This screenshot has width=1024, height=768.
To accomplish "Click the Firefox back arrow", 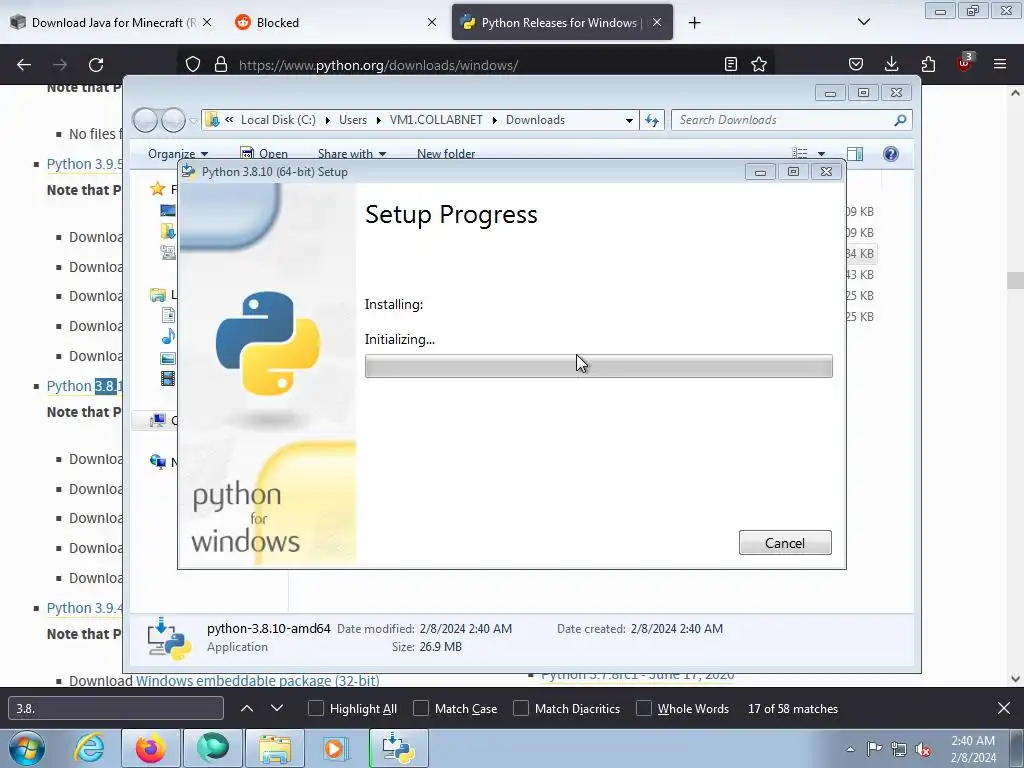I will coord(24,65).
